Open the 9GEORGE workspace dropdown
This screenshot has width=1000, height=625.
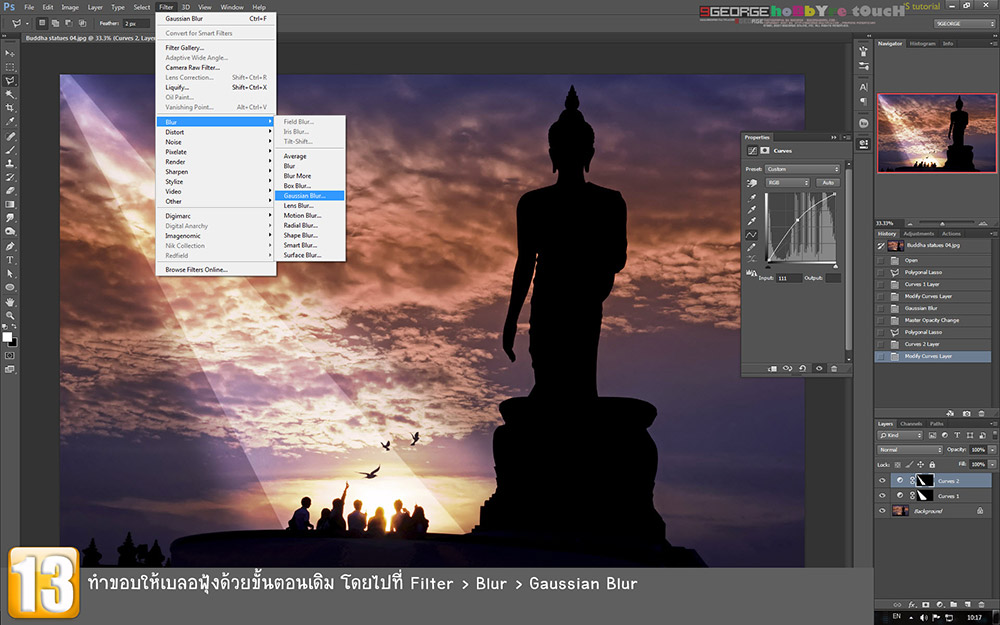[x=964, y=24]
